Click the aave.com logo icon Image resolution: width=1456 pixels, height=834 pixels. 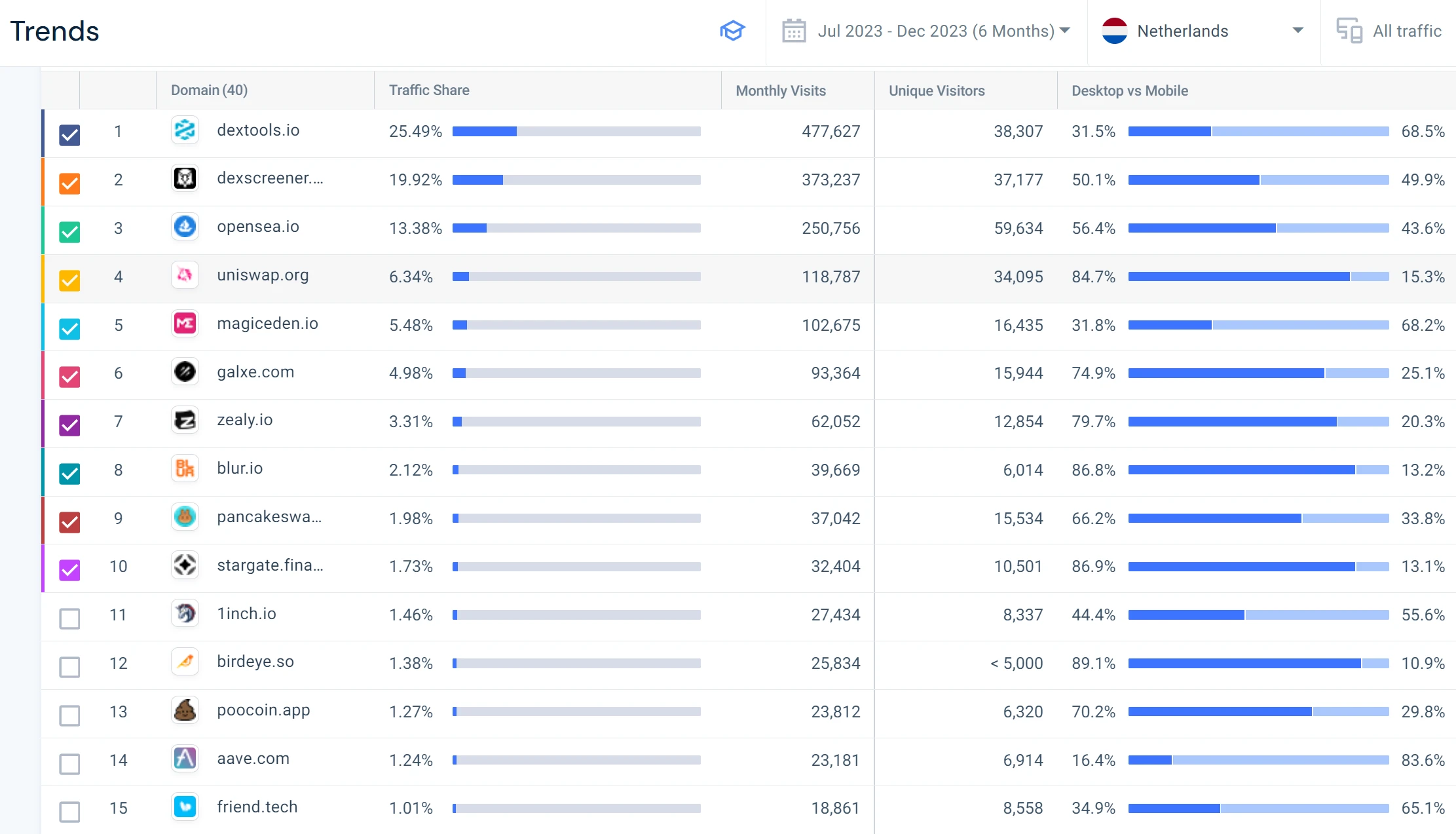coord(185,759)
